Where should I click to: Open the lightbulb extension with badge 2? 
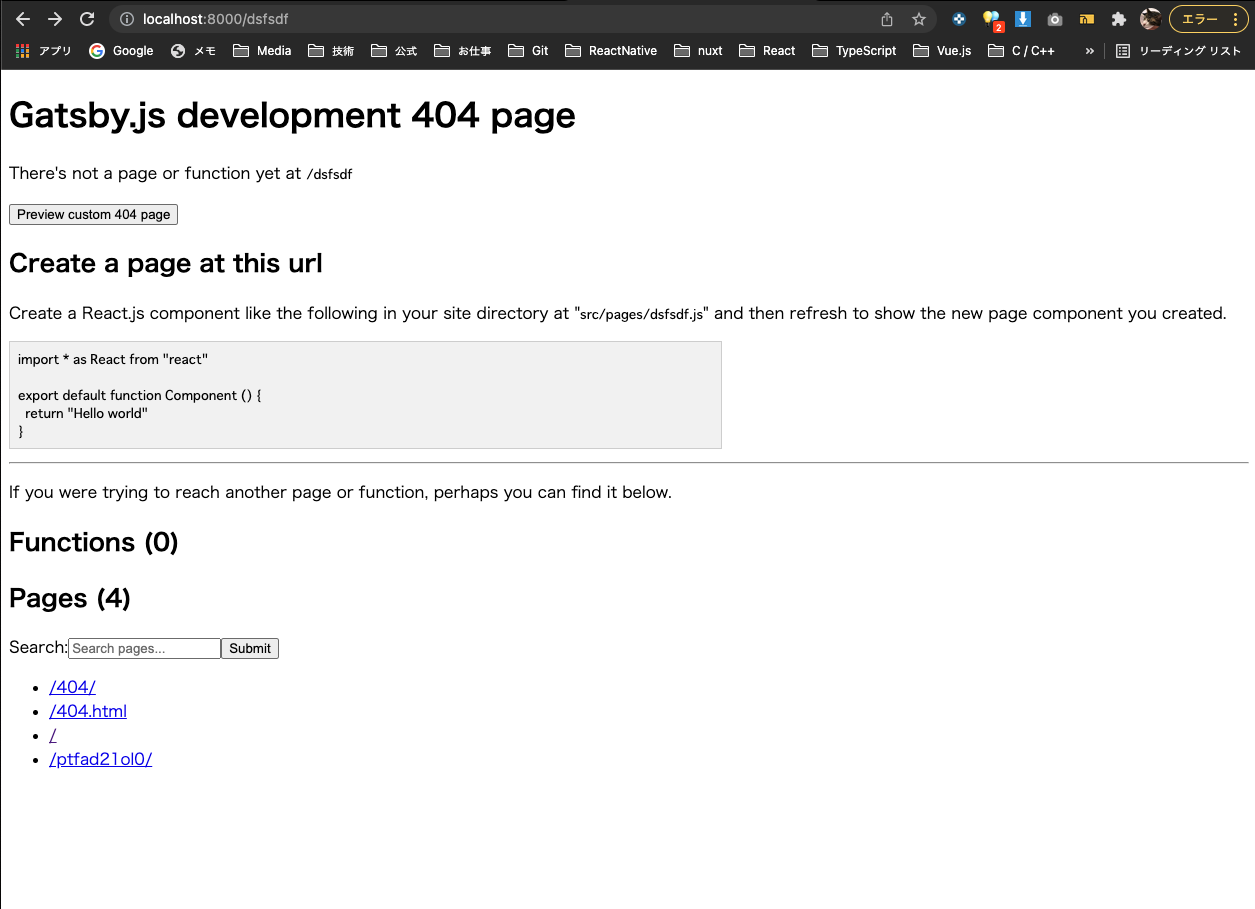pos(991,19)
